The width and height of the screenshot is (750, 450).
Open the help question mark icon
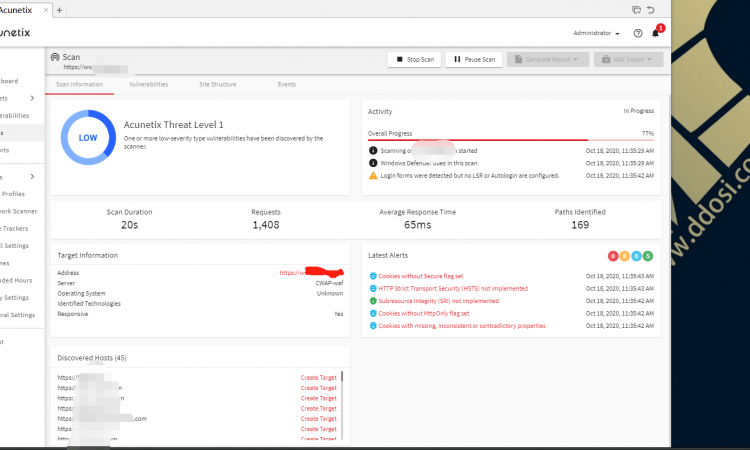[x=638, y=33]
